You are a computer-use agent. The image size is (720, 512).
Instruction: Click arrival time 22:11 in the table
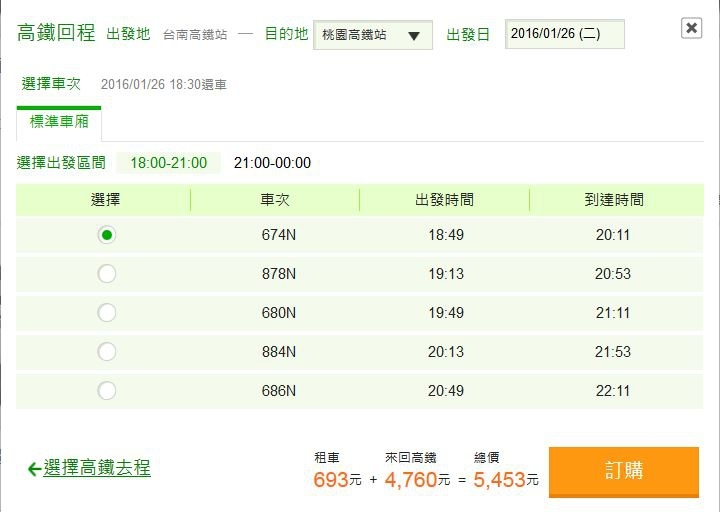tap(612, 391)
